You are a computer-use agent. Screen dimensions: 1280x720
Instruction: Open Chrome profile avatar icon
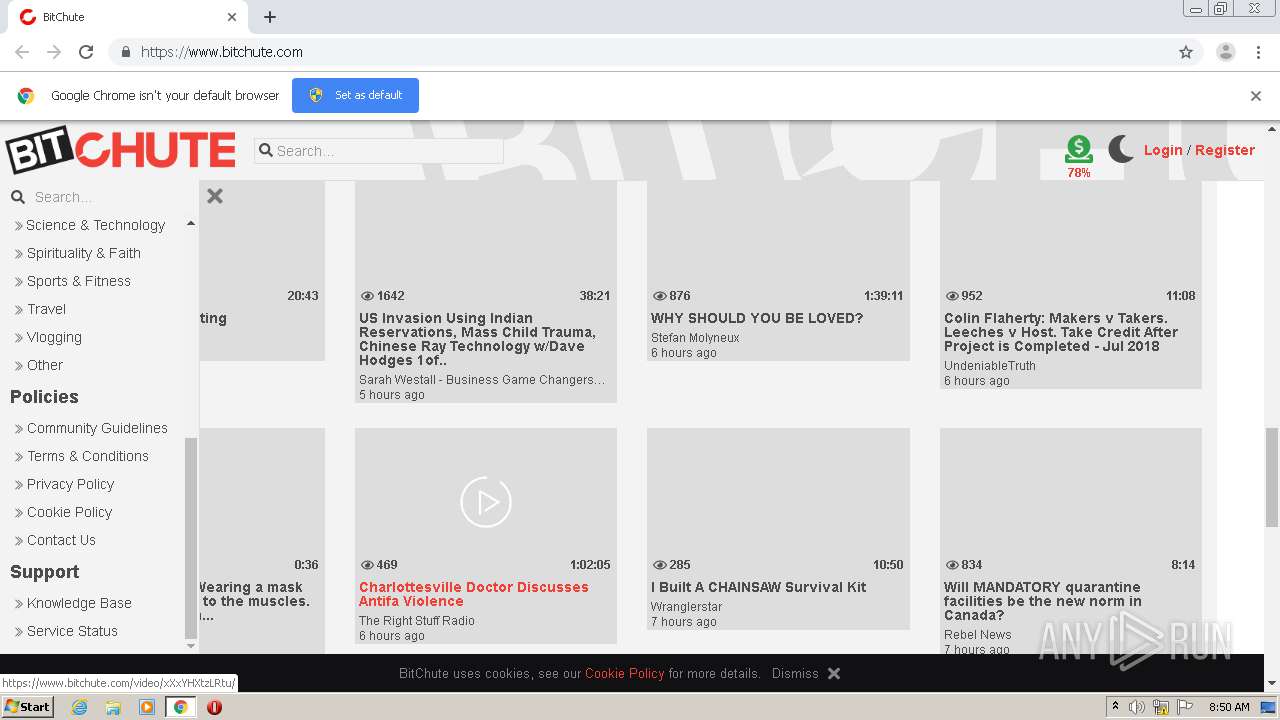[1226, 52]
